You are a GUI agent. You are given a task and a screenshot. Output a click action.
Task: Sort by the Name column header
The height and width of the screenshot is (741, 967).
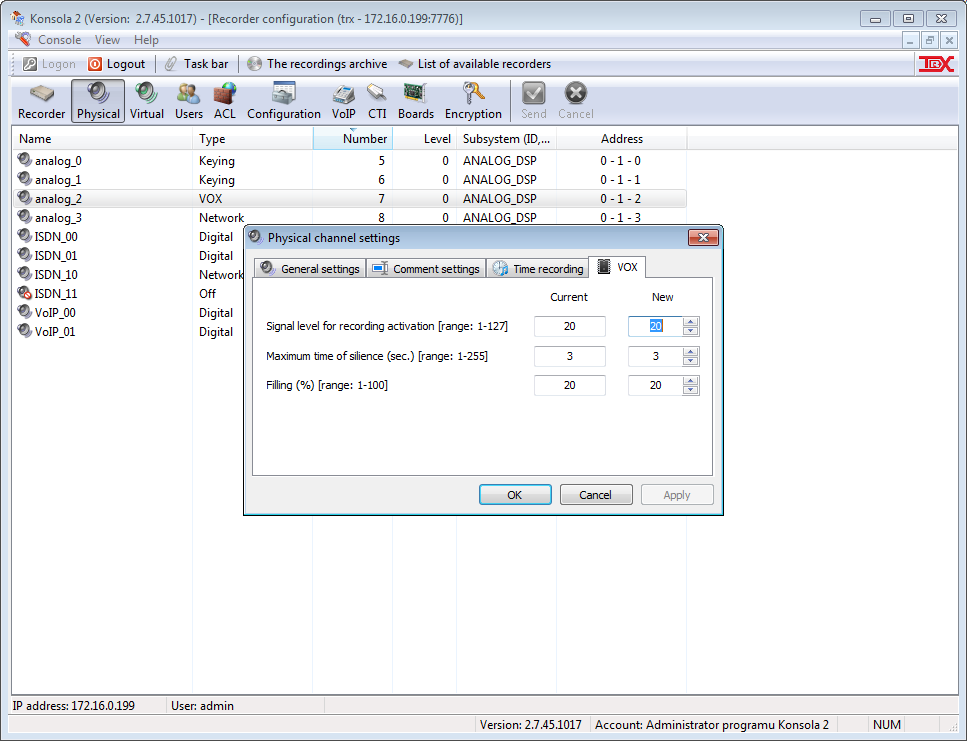click(x=102, y=139)
